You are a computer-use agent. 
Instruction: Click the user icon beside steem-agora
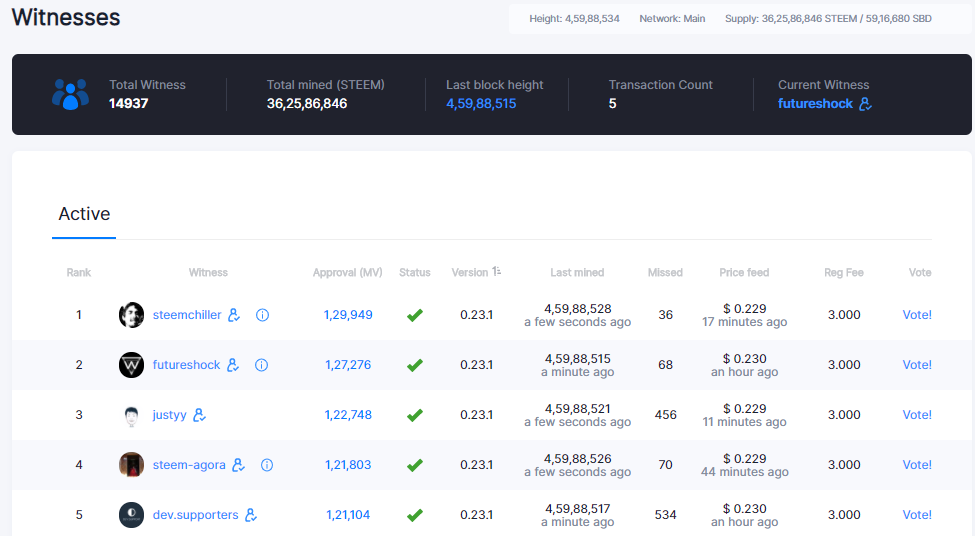[x=239, y=464]
